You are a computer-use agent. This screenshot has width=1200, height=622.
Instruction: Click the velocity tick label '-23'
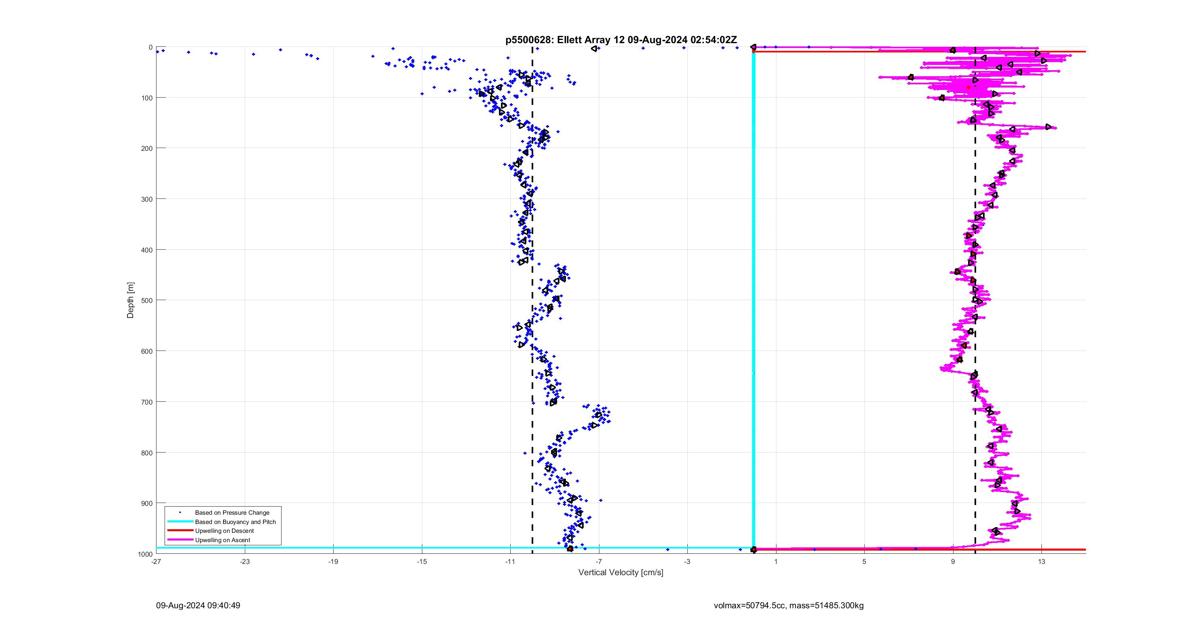[245, 562]
